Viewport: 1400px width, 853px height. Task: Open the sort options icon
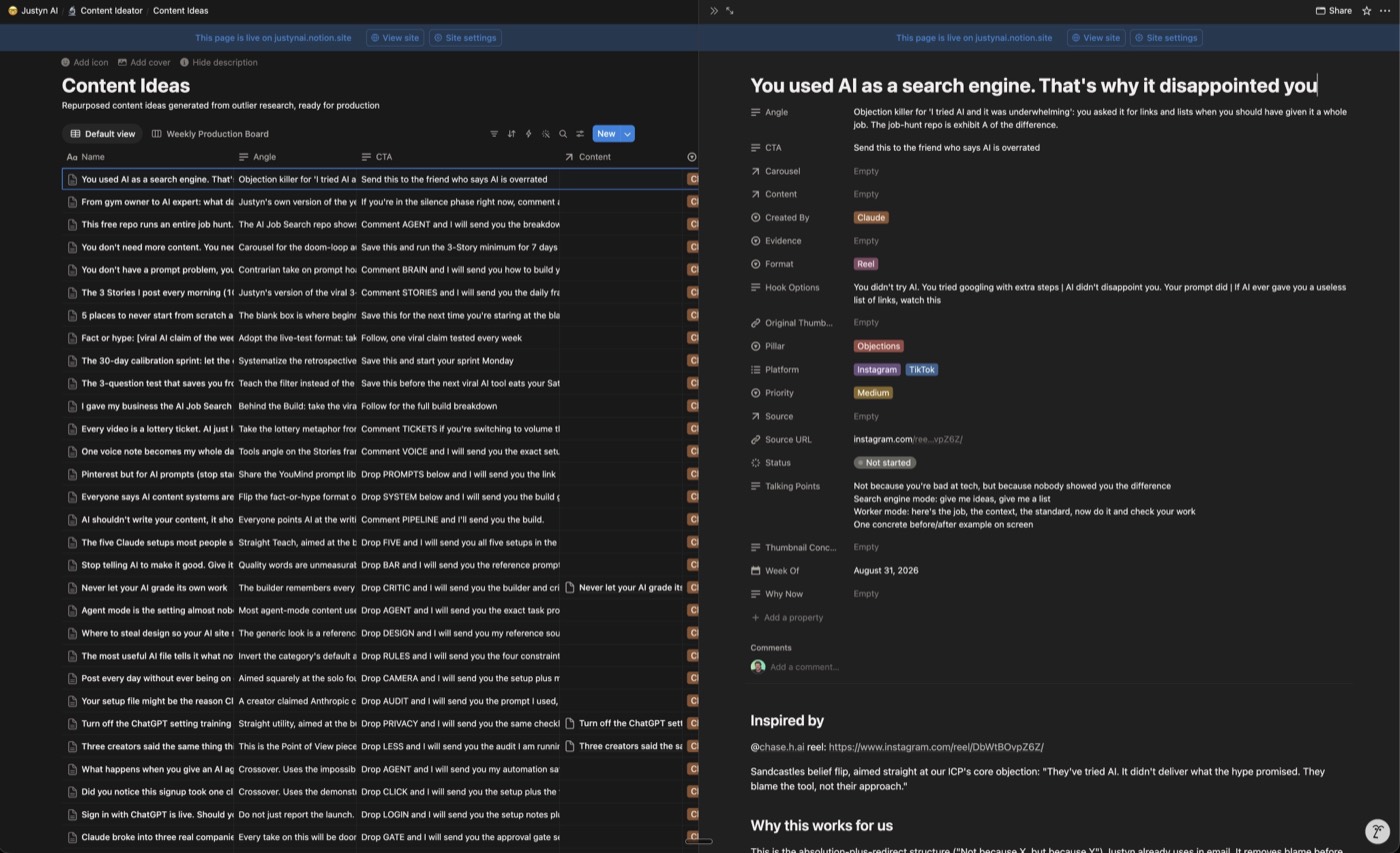[x=511, y=134]
